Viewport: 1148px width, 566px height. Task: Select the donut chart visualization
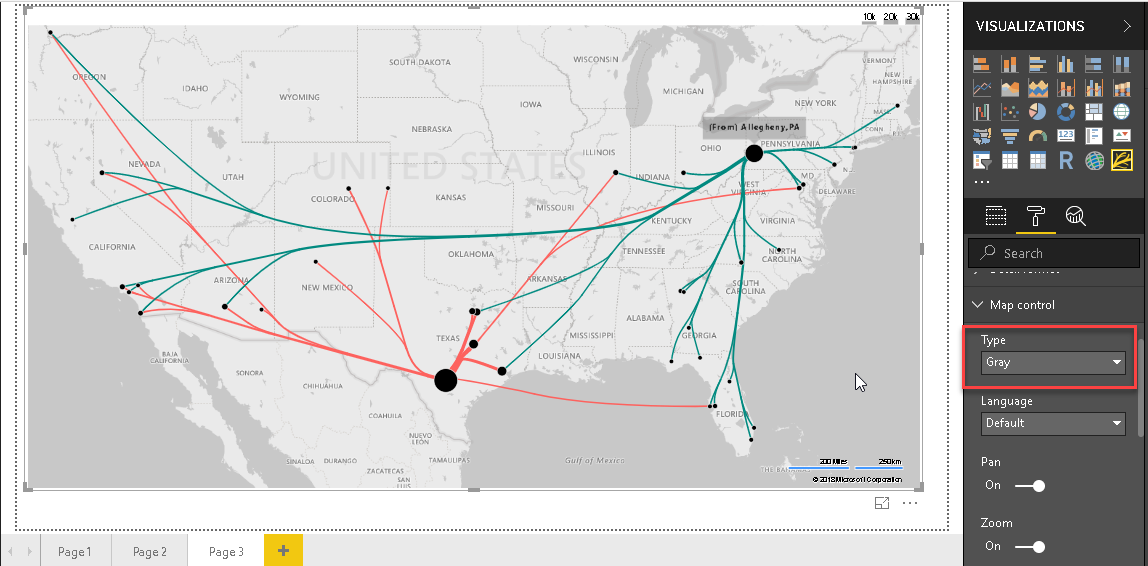pos(1066,112)
